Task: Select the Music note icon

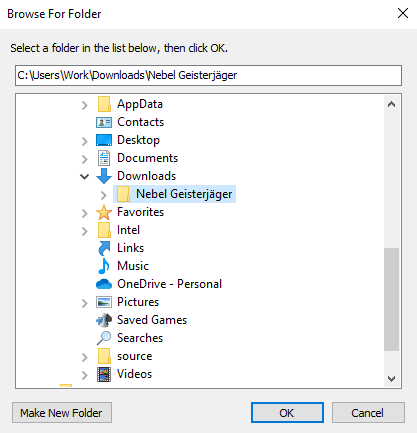Action: (104, 266)
